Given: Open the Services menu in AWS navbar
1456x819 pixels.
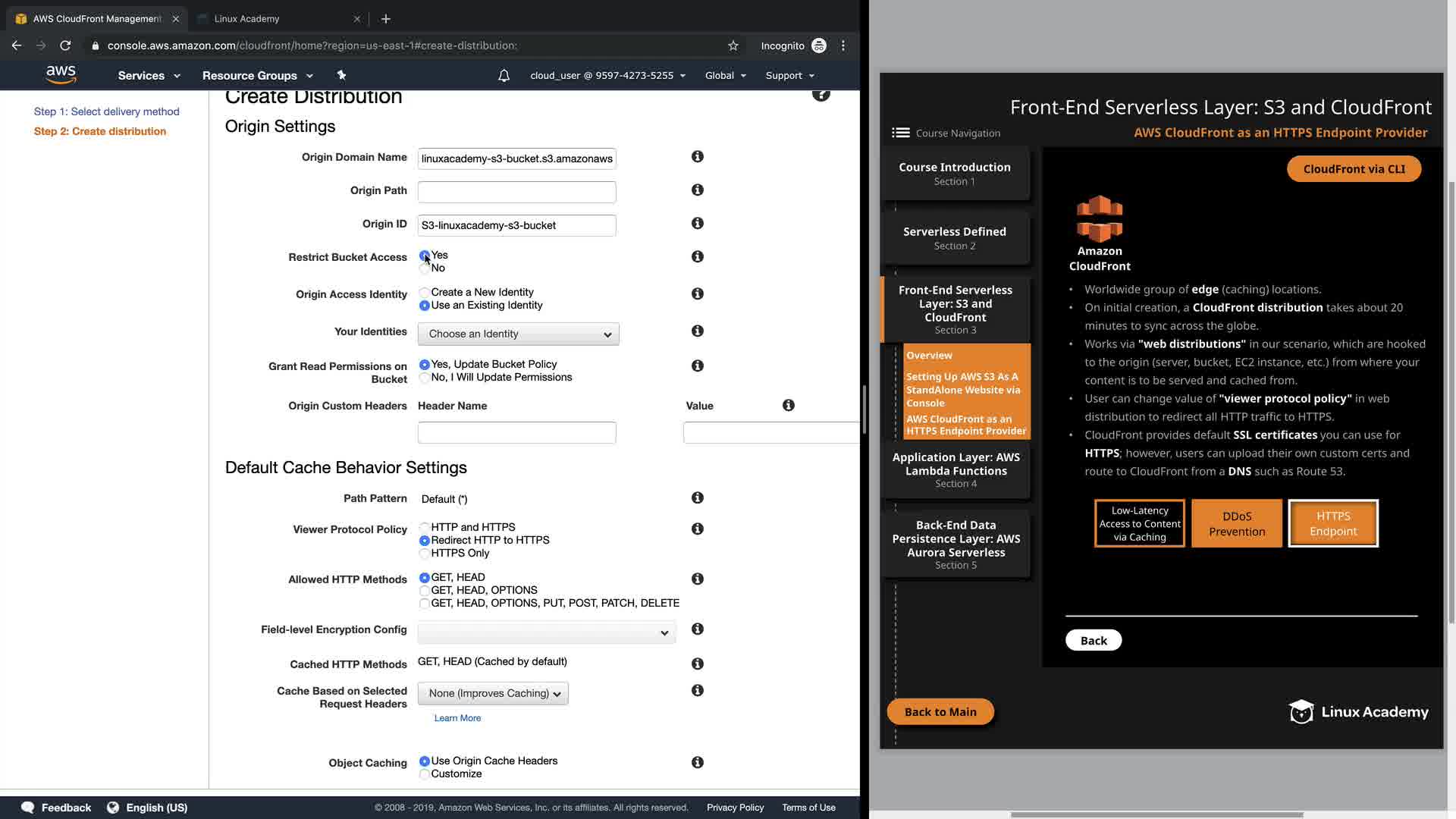Looking at the screenshot, I should 149,76.
